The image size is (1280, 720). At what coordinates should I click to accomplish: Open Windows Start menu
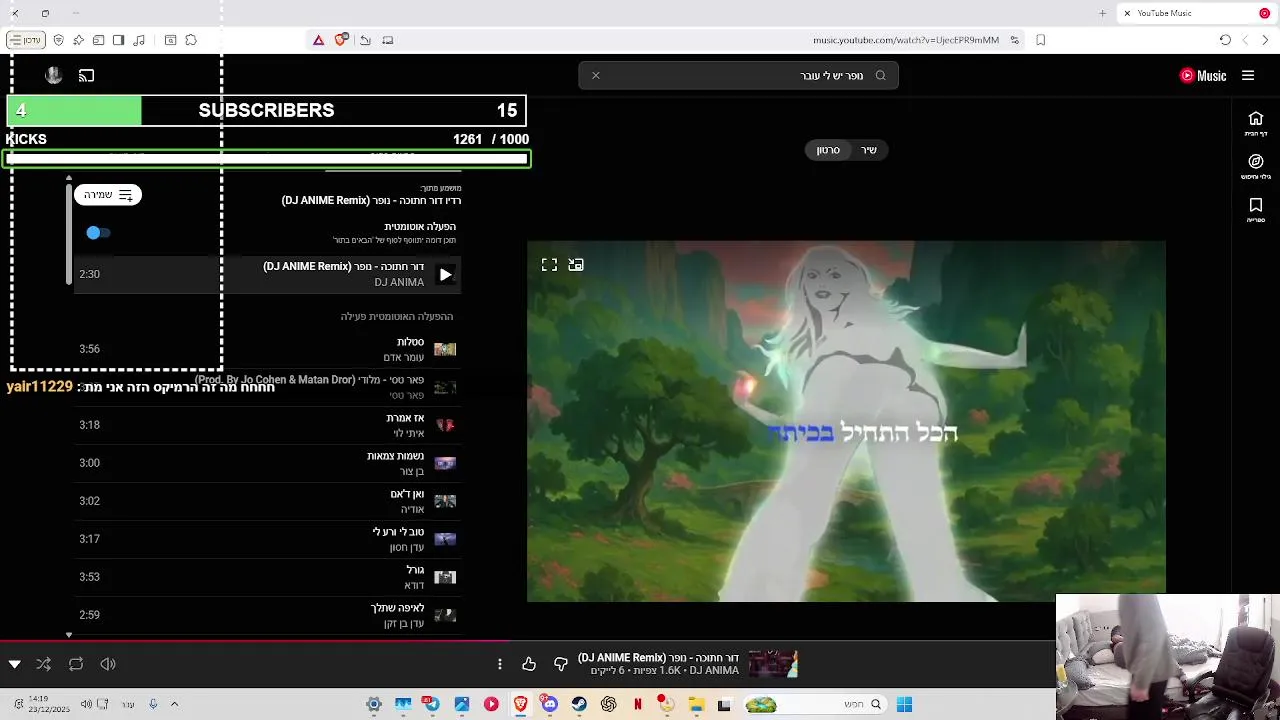coord(904,704)
